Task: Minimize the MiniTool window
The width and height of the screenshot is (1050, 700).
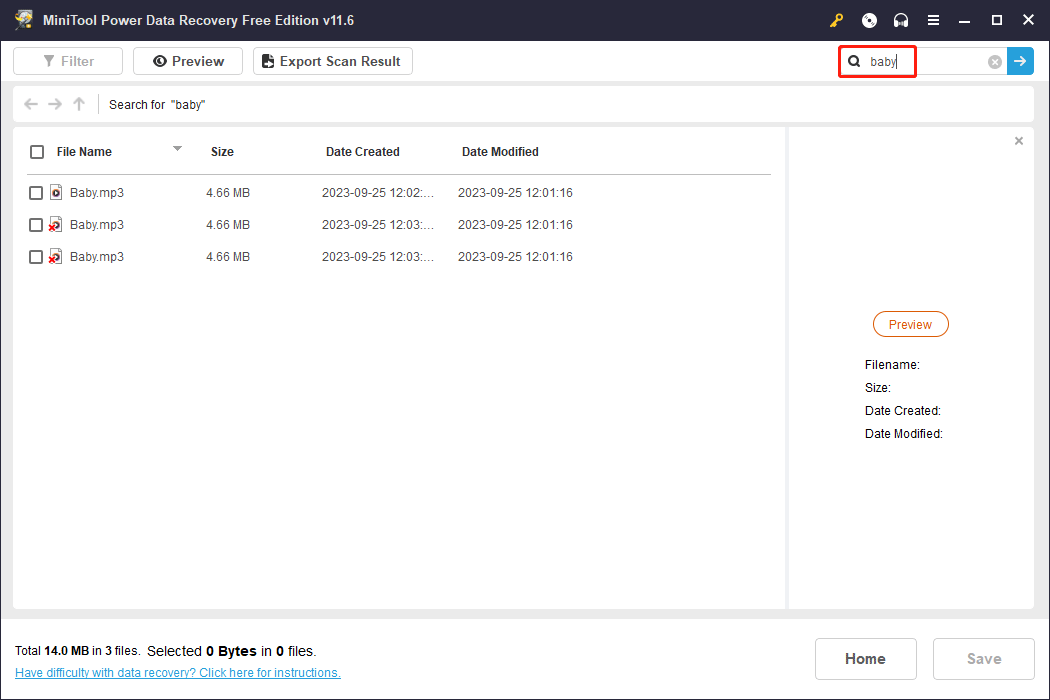Action: (x=964, y=21)
